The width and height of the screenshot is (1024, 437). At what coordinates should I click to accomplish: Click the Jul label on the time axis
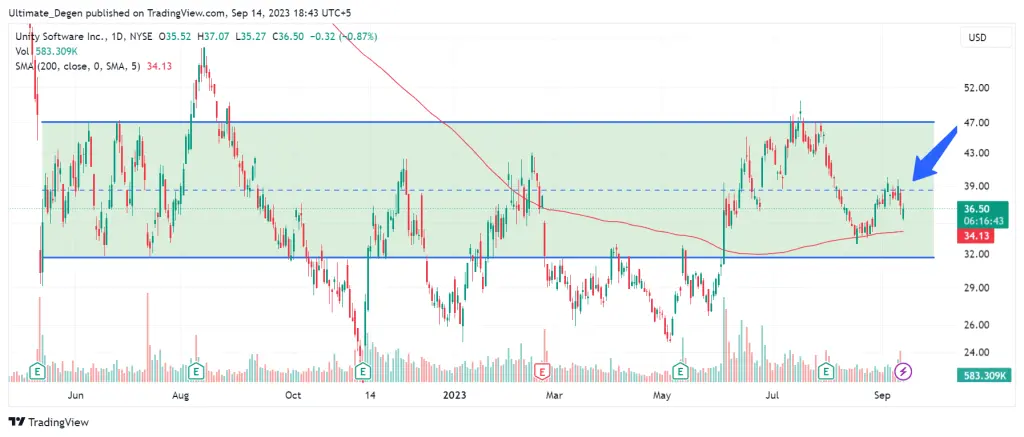click(773, 395)
